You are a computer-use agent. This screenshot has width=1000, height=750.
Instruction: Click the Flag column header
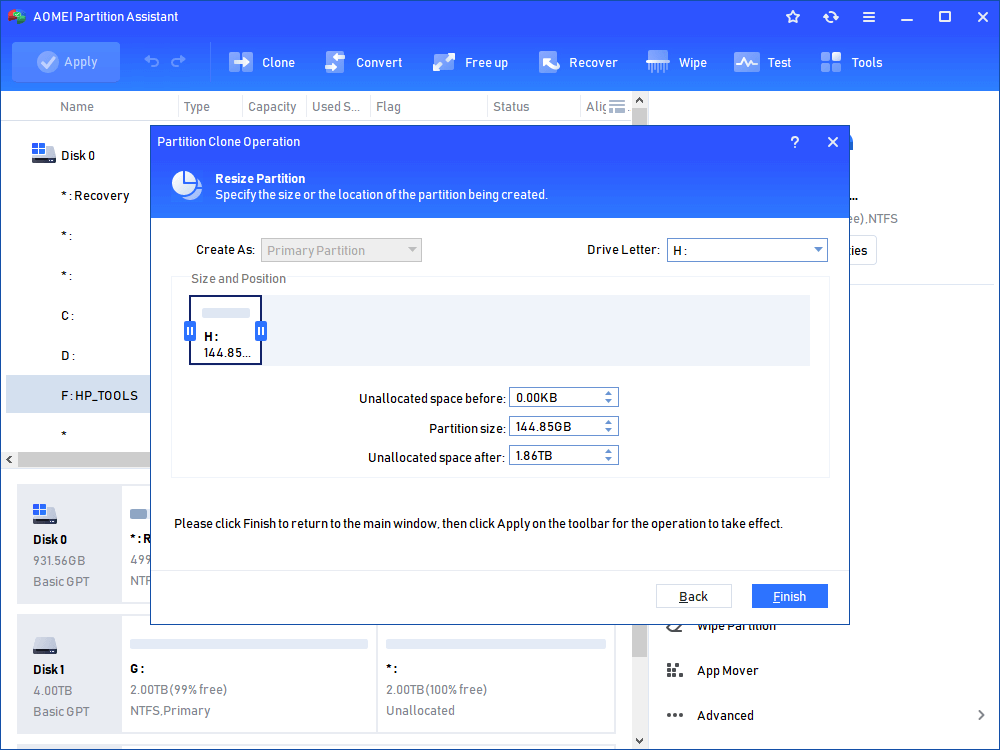coord(388,107)
